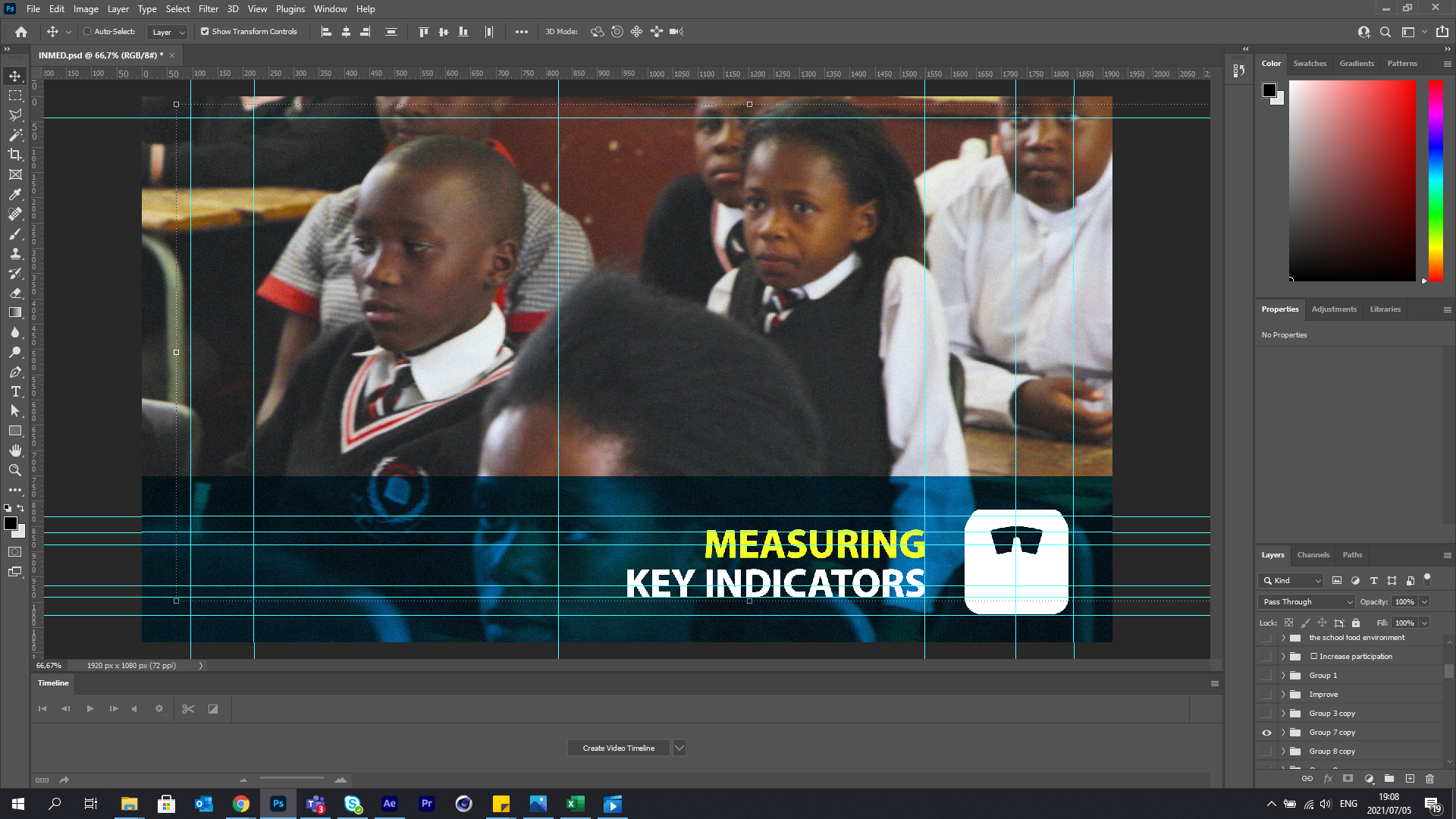Hide the Group 7 copy layer
Viewport: 1456px width, 819px height.
pyautogui.click(x=1266, y=732)
